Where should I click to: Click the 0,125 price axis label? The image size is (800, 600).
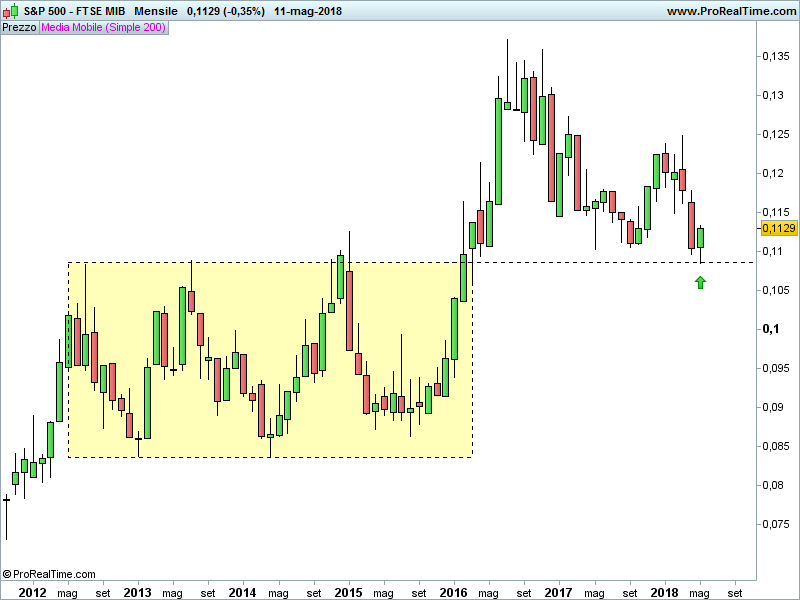pos(776,134)
